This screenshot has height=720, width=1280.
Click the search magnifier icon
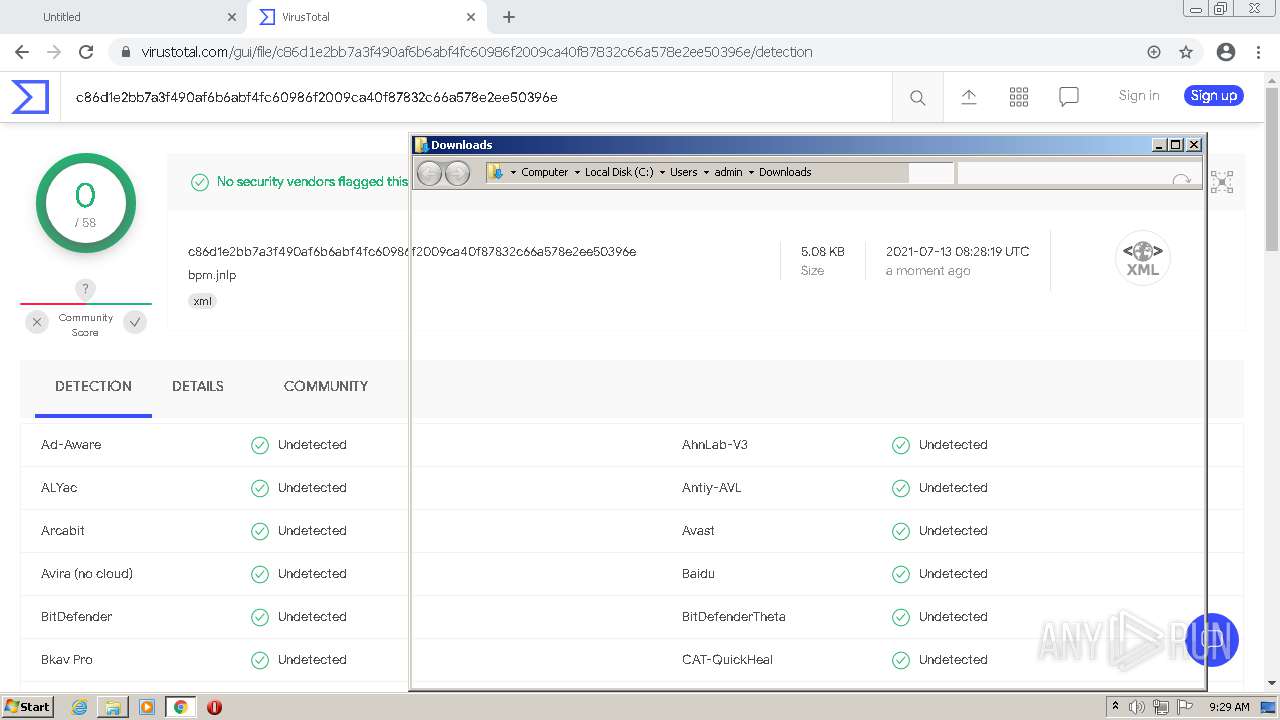click(x=917, y=97)
